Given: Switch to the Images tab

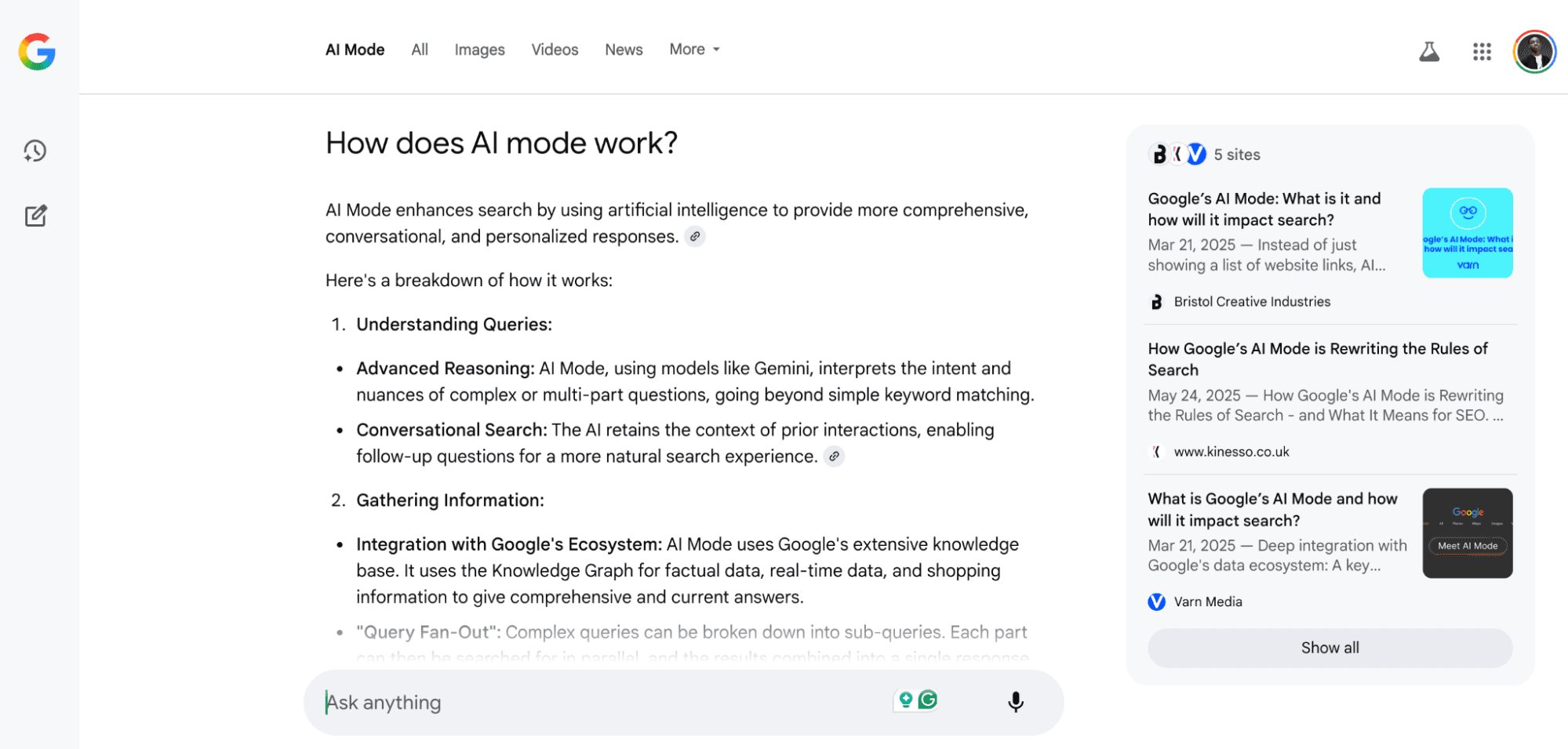Looking at the screenshot, I should [x=478, y=49].
